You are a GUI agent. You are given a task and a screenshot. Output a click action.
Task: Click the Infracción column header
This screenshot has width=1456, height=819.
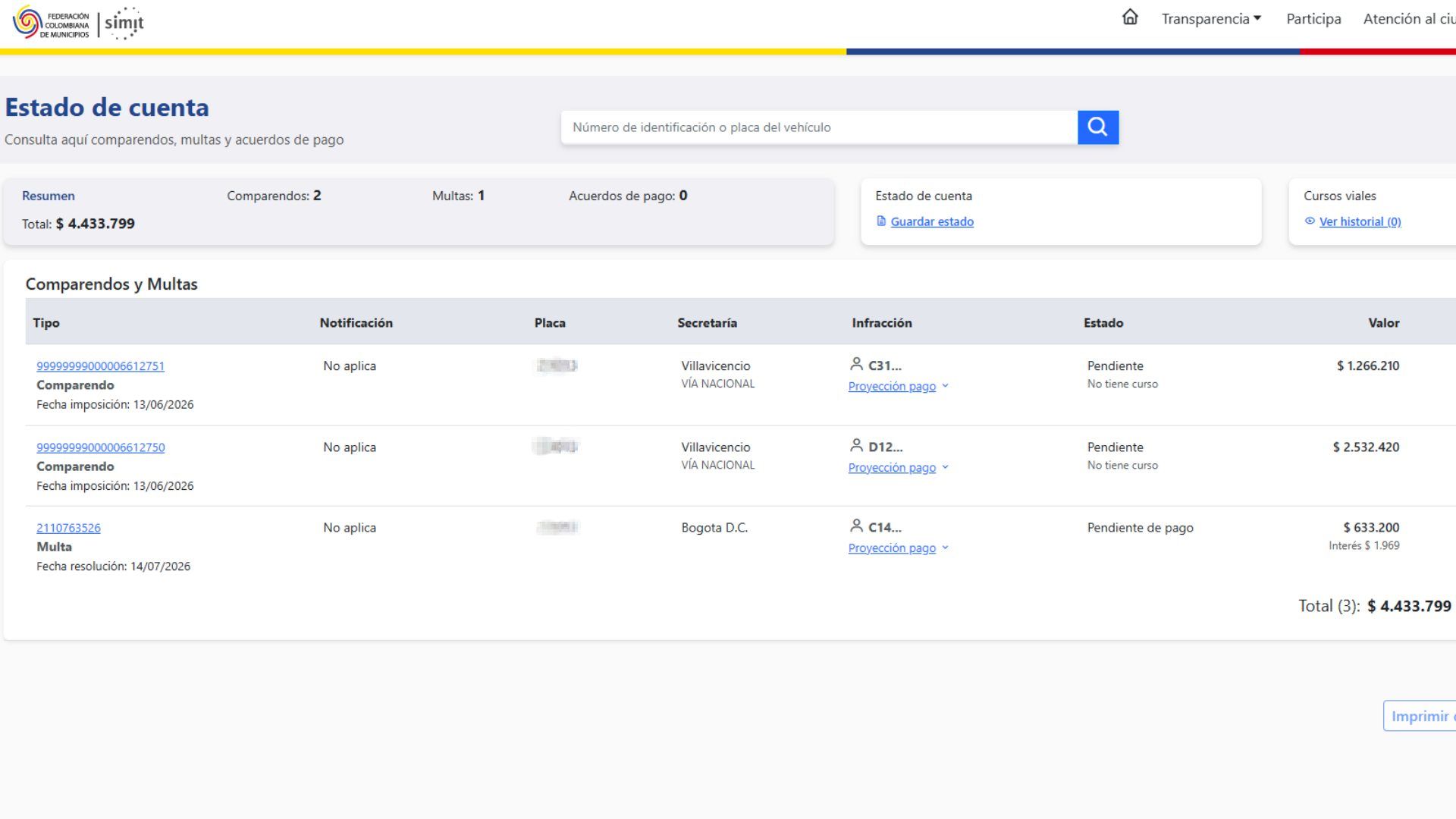pos(882,322)
